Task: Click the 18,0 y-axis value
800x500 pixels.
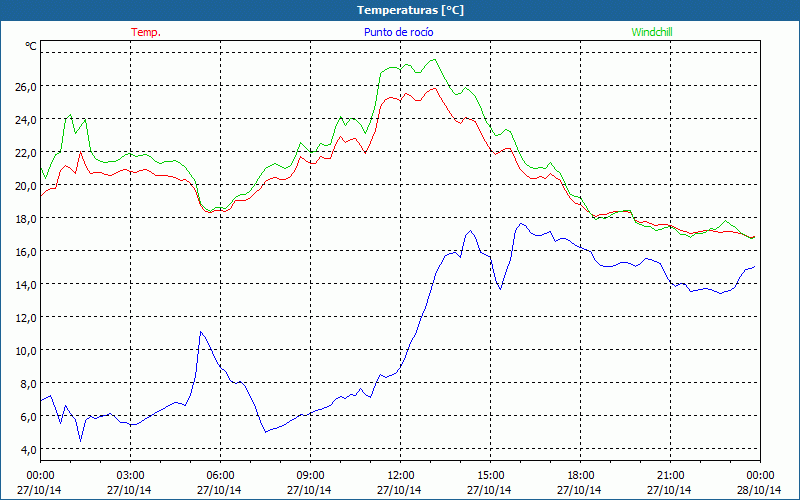Action: pos(26,218)
